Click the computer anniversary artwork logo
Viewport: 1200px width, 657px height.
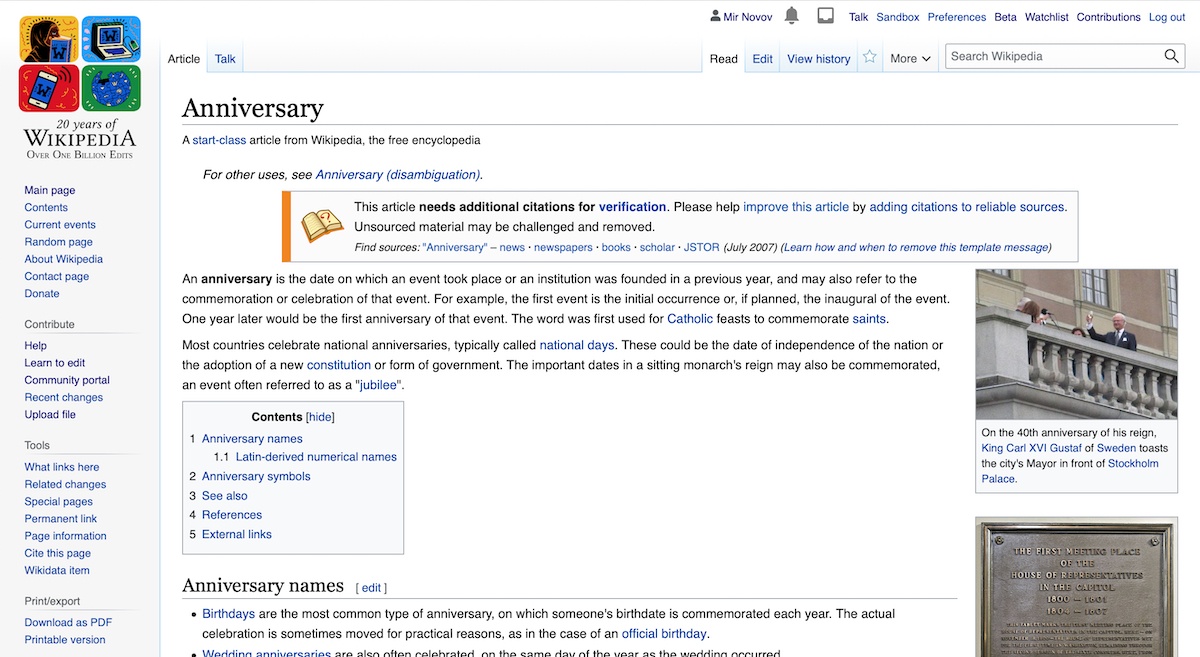pyautogui.click(x=111, y=39)
